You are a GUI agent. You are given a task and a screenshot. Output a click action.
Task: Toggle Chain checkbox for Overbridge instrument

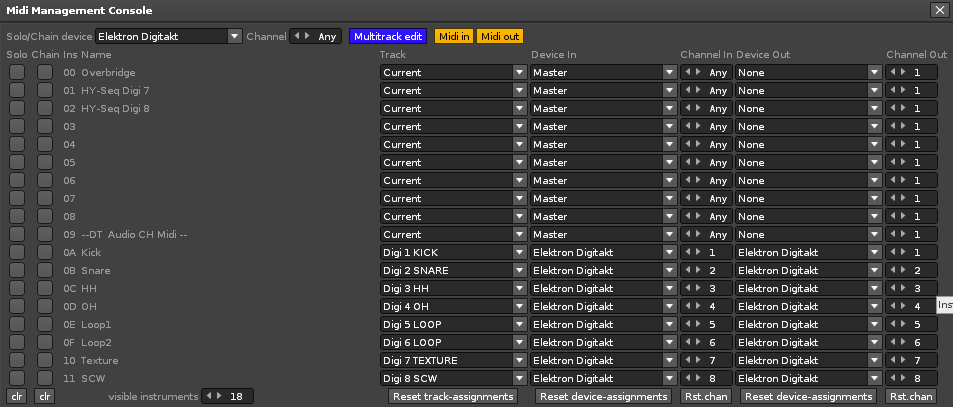tap(45, 72)
